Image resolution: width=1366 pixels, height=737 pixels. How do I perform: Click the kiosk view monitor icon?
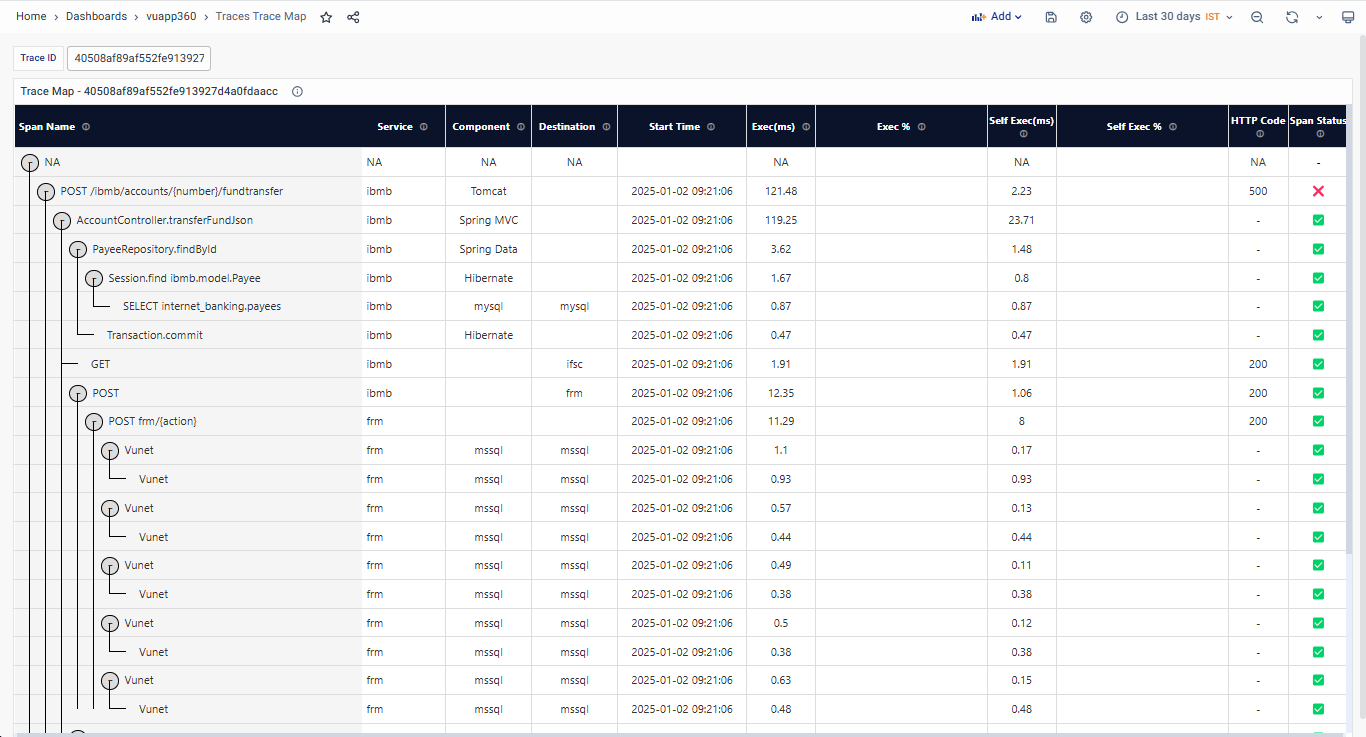(1347, 17)
